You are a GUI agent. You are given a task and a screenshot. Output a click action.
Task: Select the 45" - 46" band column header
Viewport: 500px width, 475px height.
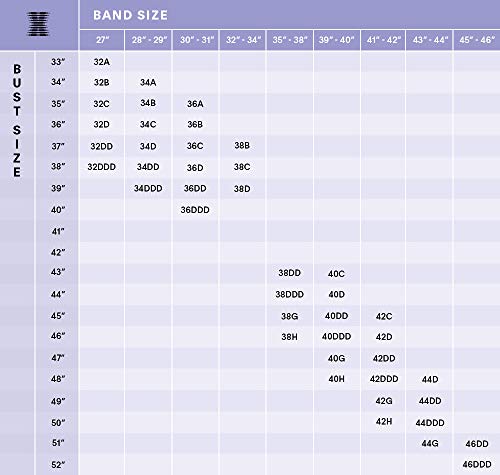[x=477, y=40]
